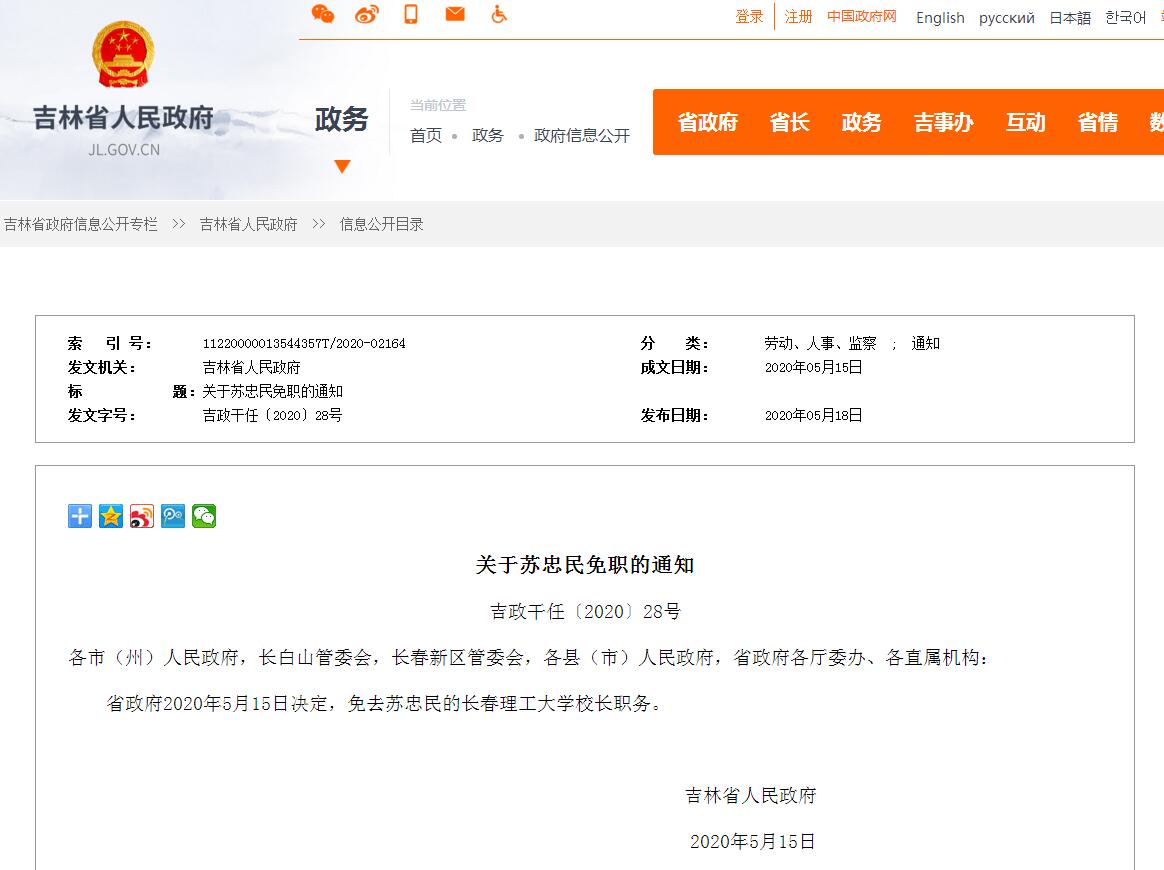Click the wheelchair accessibility icon
Viewport: 1164px width, 870px height.
pos(499,14)
